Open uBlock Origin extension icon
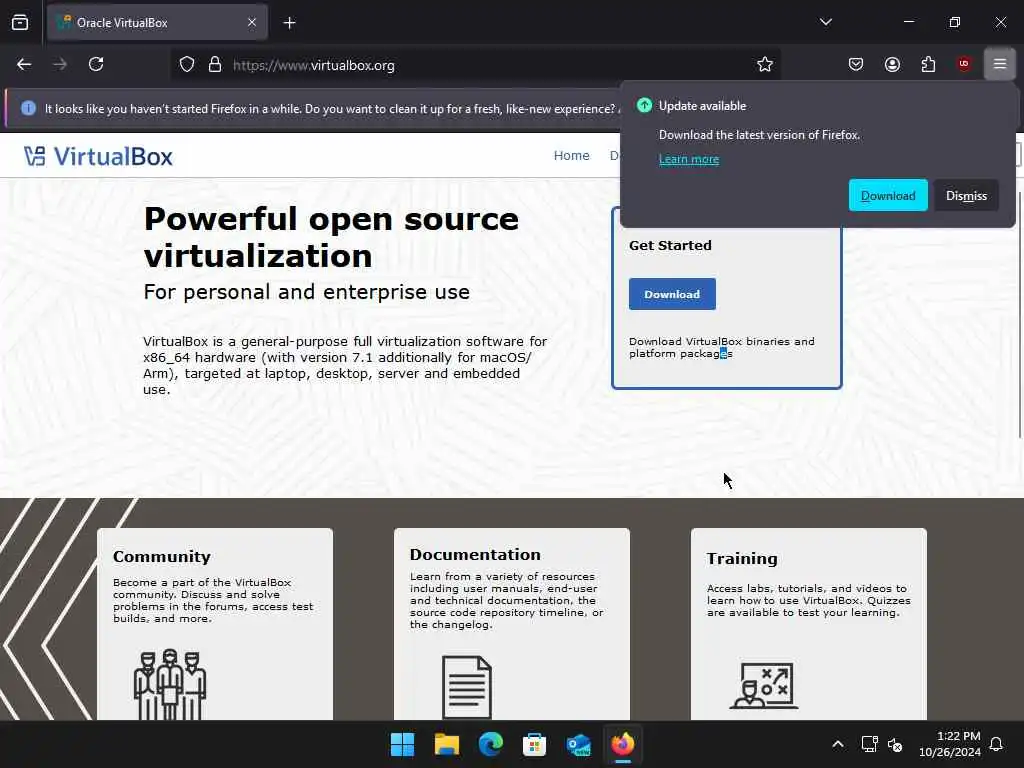The height and width of the screenshot is (768, 1024). [x=964, y=64]
